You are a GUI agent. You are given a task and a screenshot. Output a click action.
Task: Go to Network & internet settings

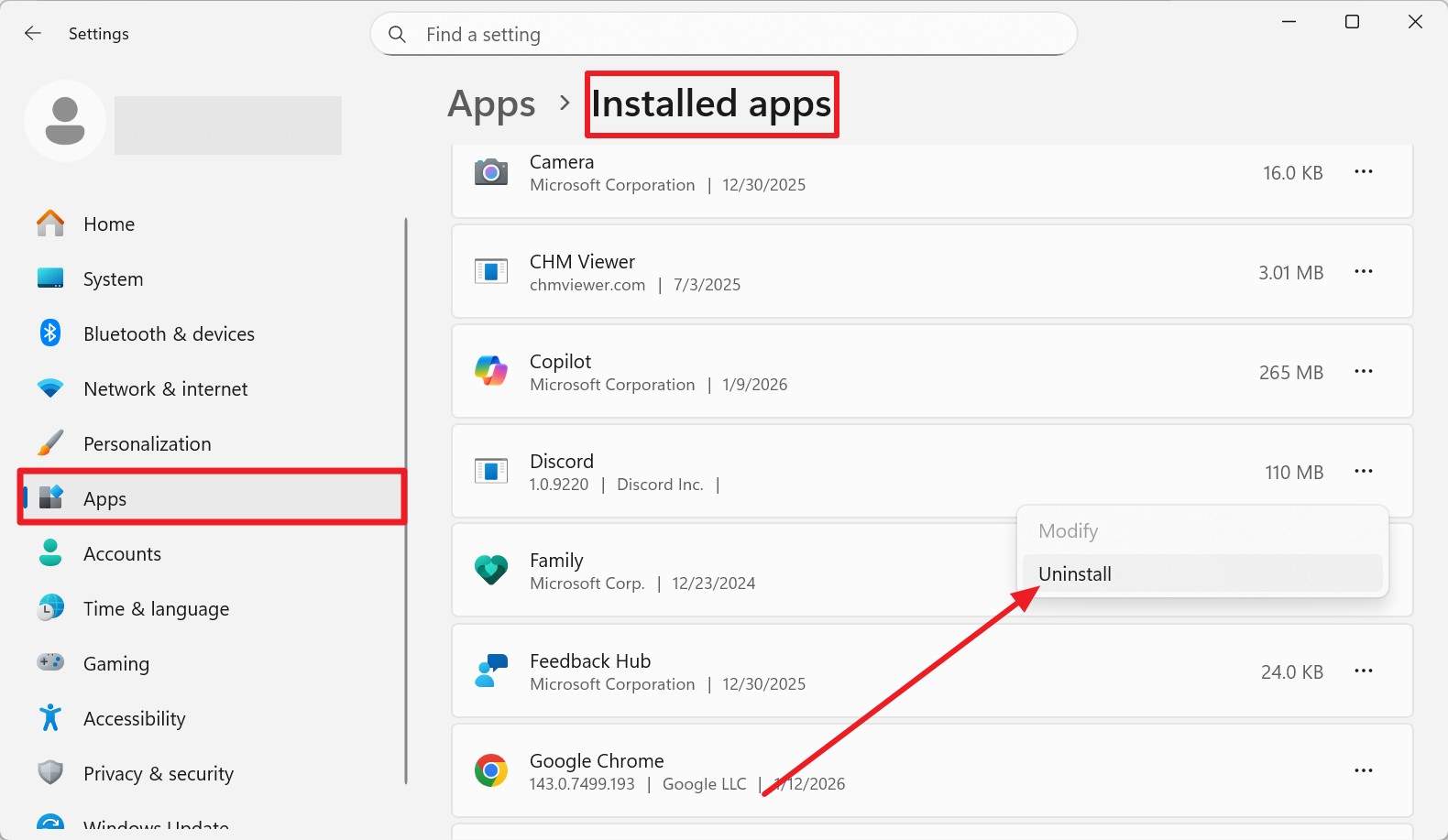pos(212,388)
